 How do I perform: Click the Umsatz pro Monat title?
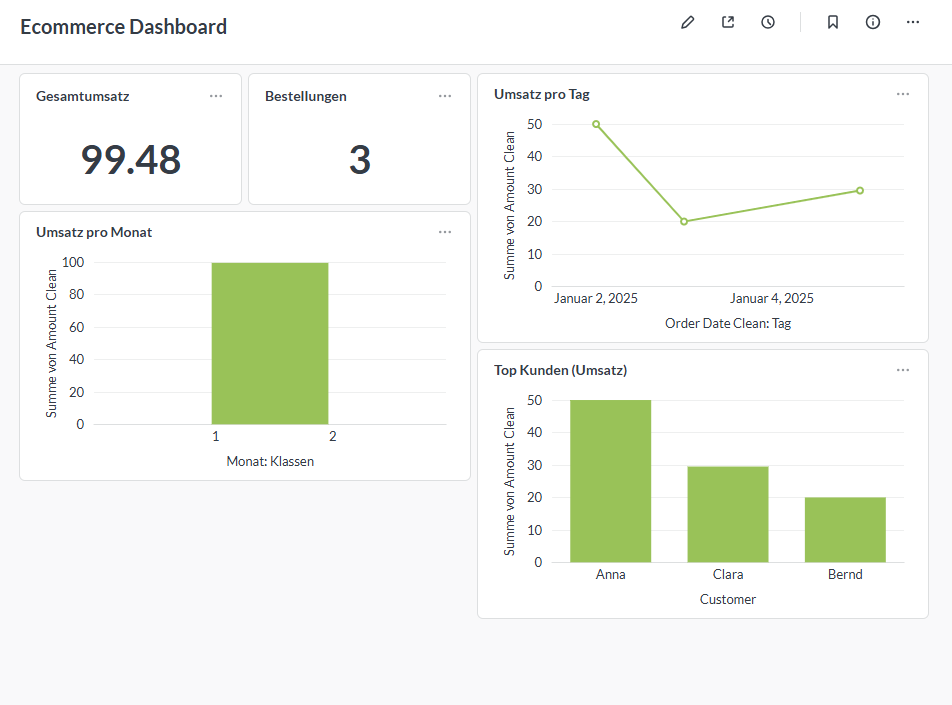point(94,232)
